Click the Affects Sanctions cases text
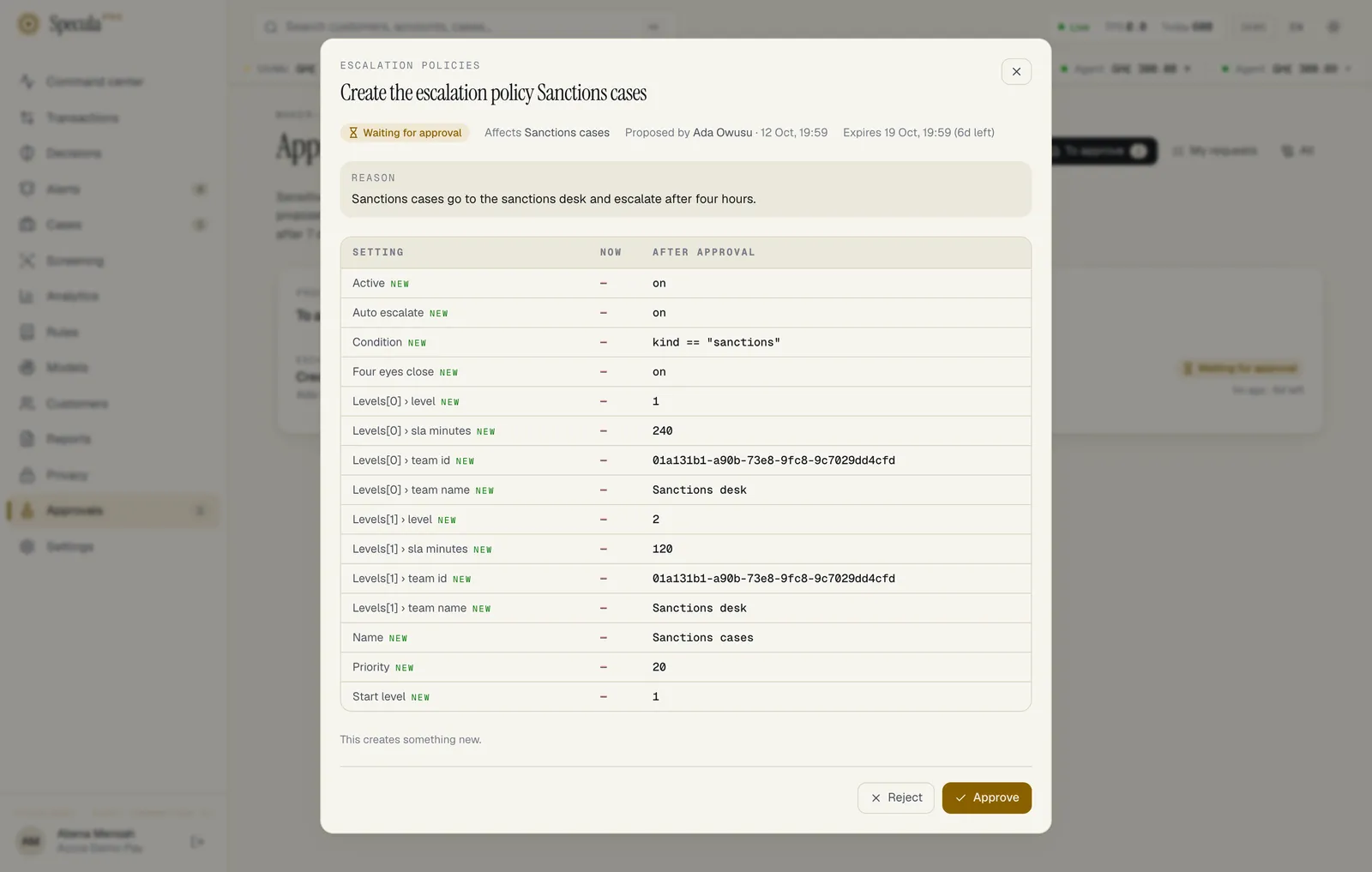This screenshot has width=1372, height=872. point(547,132)
